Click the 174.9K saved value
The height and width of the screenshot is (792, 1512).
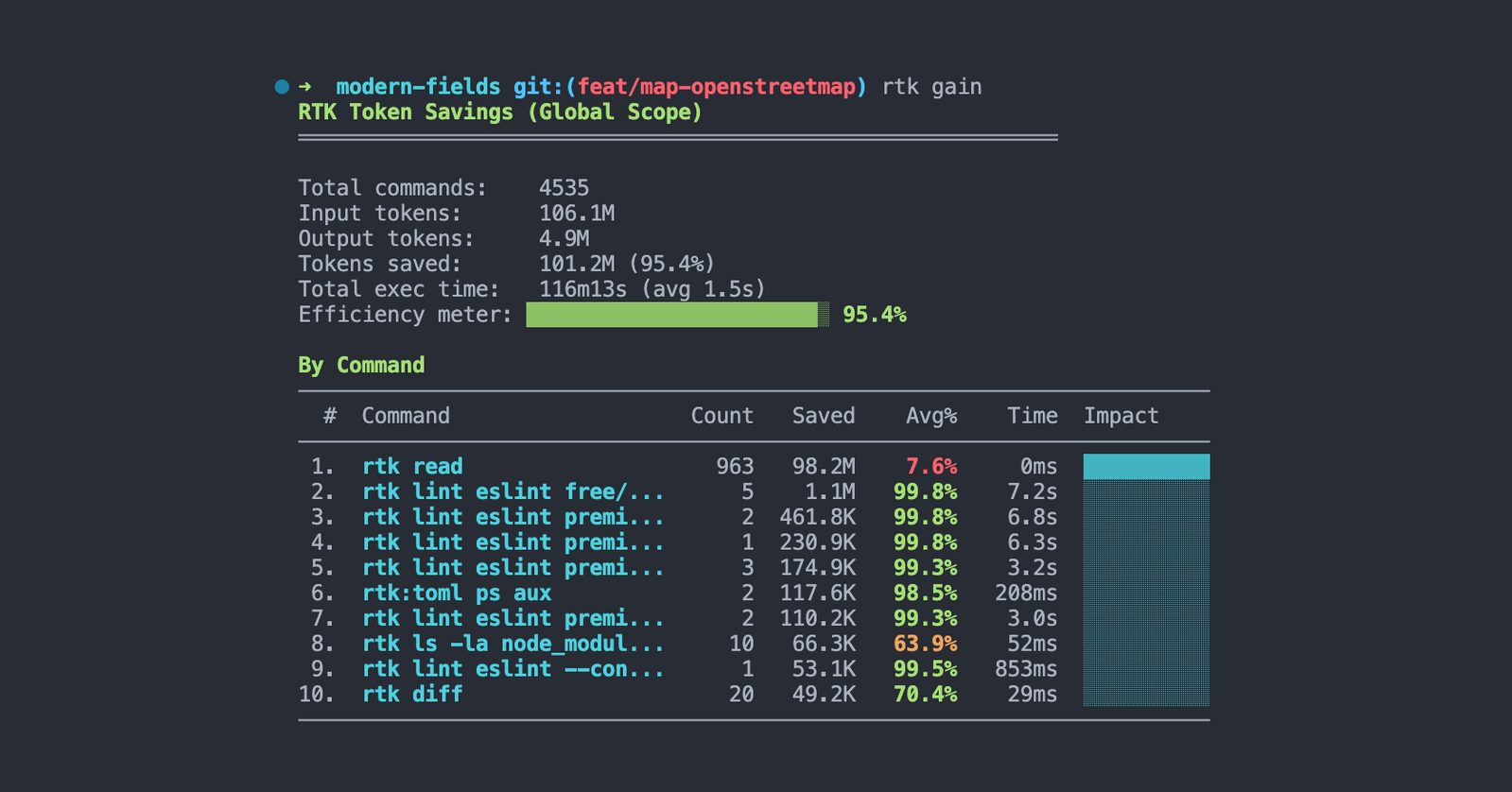tap(817, 568)
